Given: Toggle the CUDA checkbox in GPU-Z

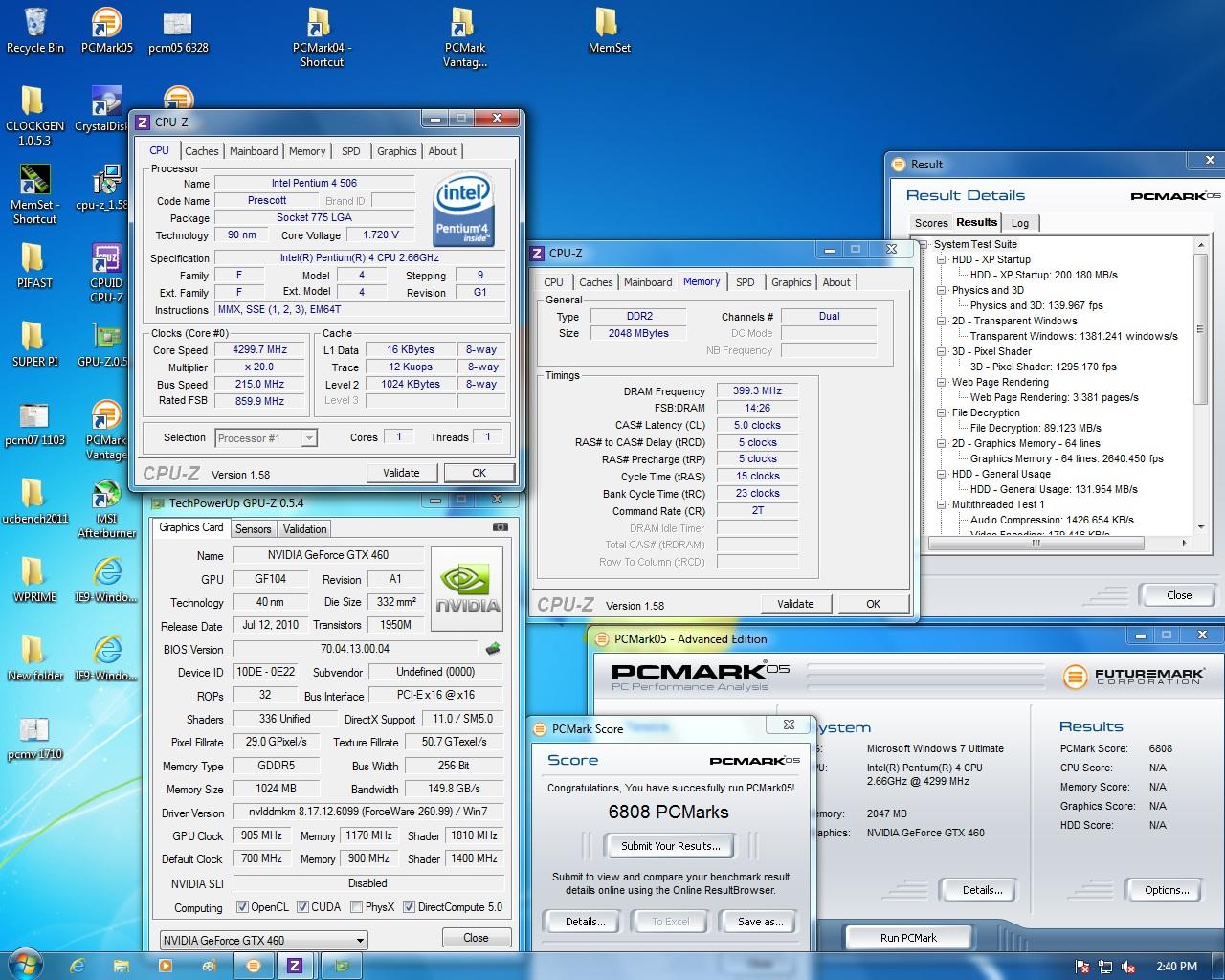Looking at the screenshot, I should pyautogui.click(x=302, y=906).
